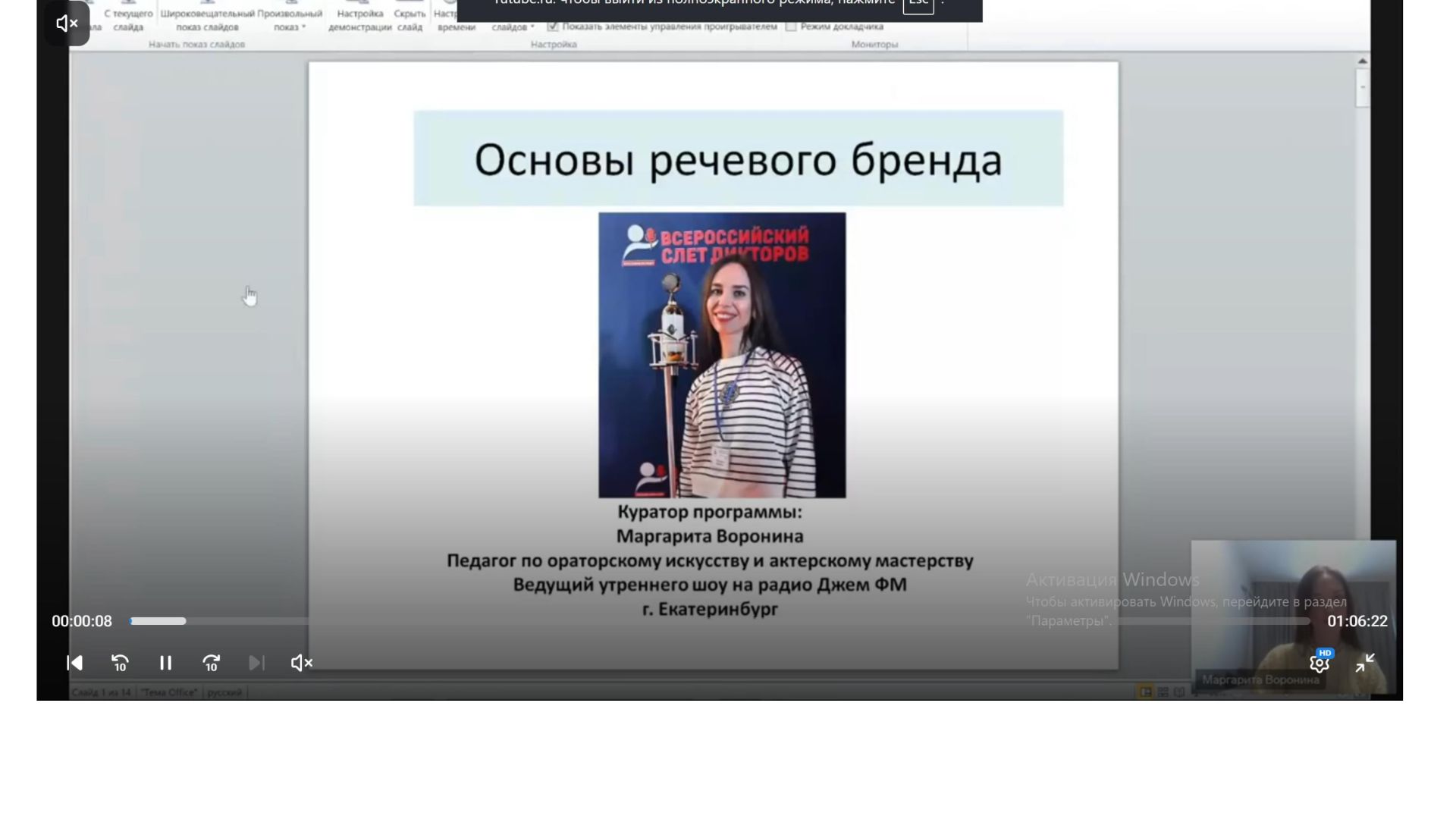Skip to the next video
Screen dimensions: 1456x819
pyautogui.click(x=256, y=663)
